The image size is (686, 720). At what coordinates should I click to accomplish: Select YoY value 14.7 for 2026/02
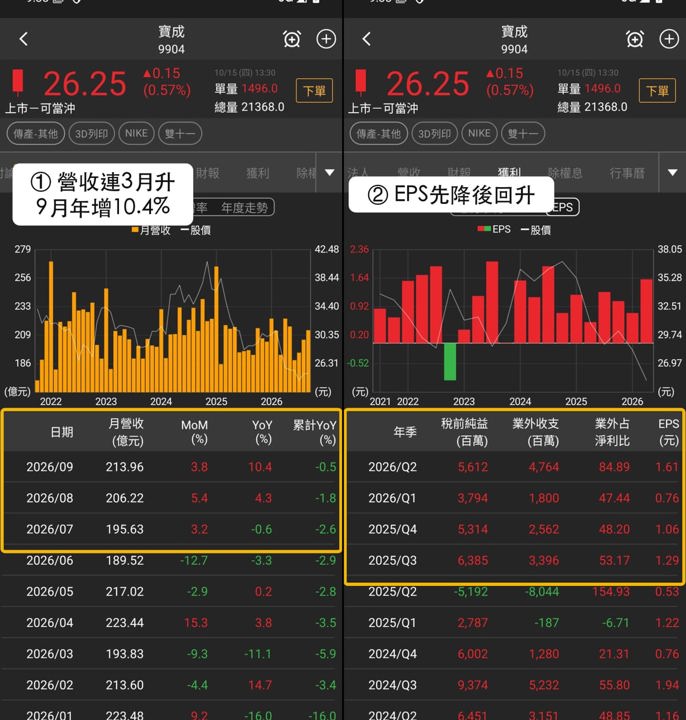click(260, 685)
